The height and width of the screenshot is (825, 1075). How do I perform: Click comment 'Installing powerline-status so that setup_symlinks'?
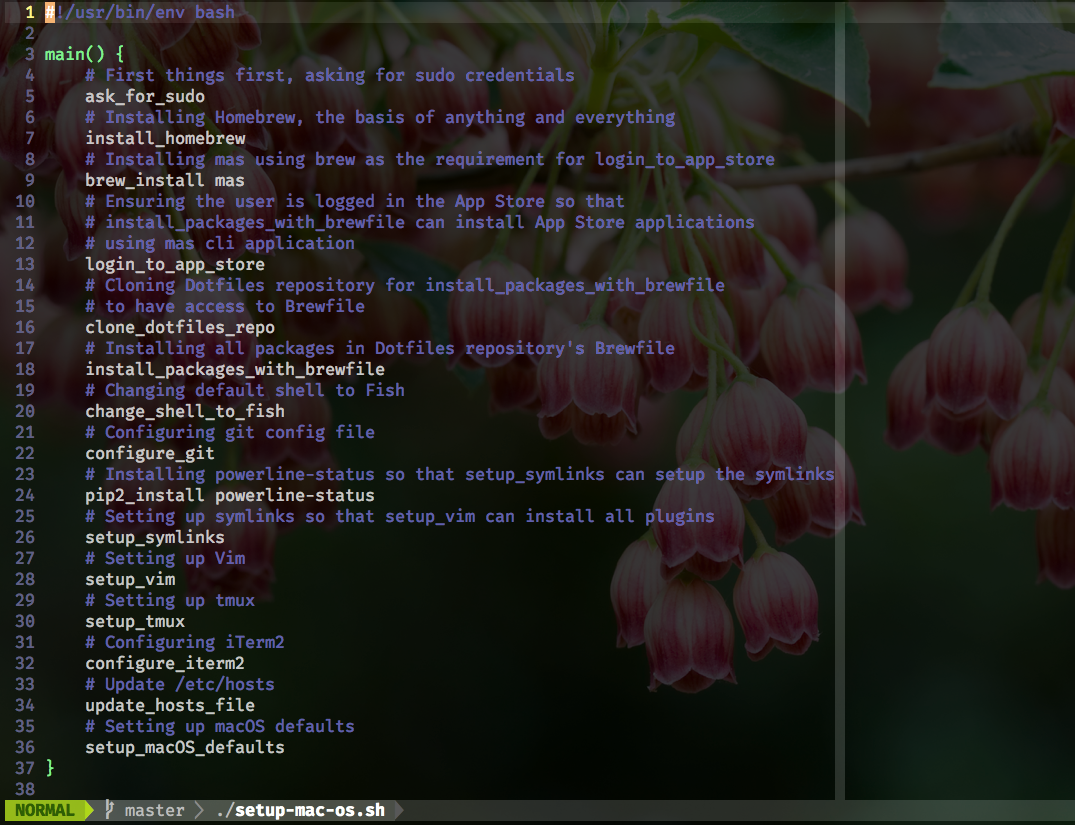point(459,475)
